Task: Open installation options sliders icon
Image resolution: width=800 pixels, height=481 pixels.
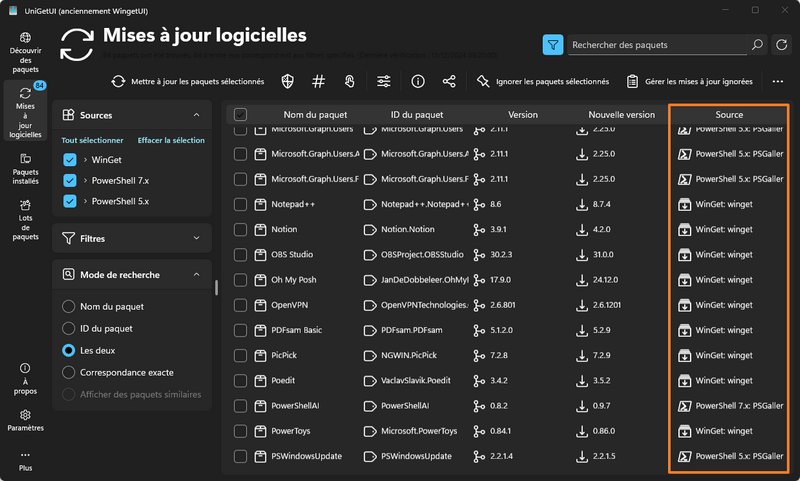Action: coord(384,82)
